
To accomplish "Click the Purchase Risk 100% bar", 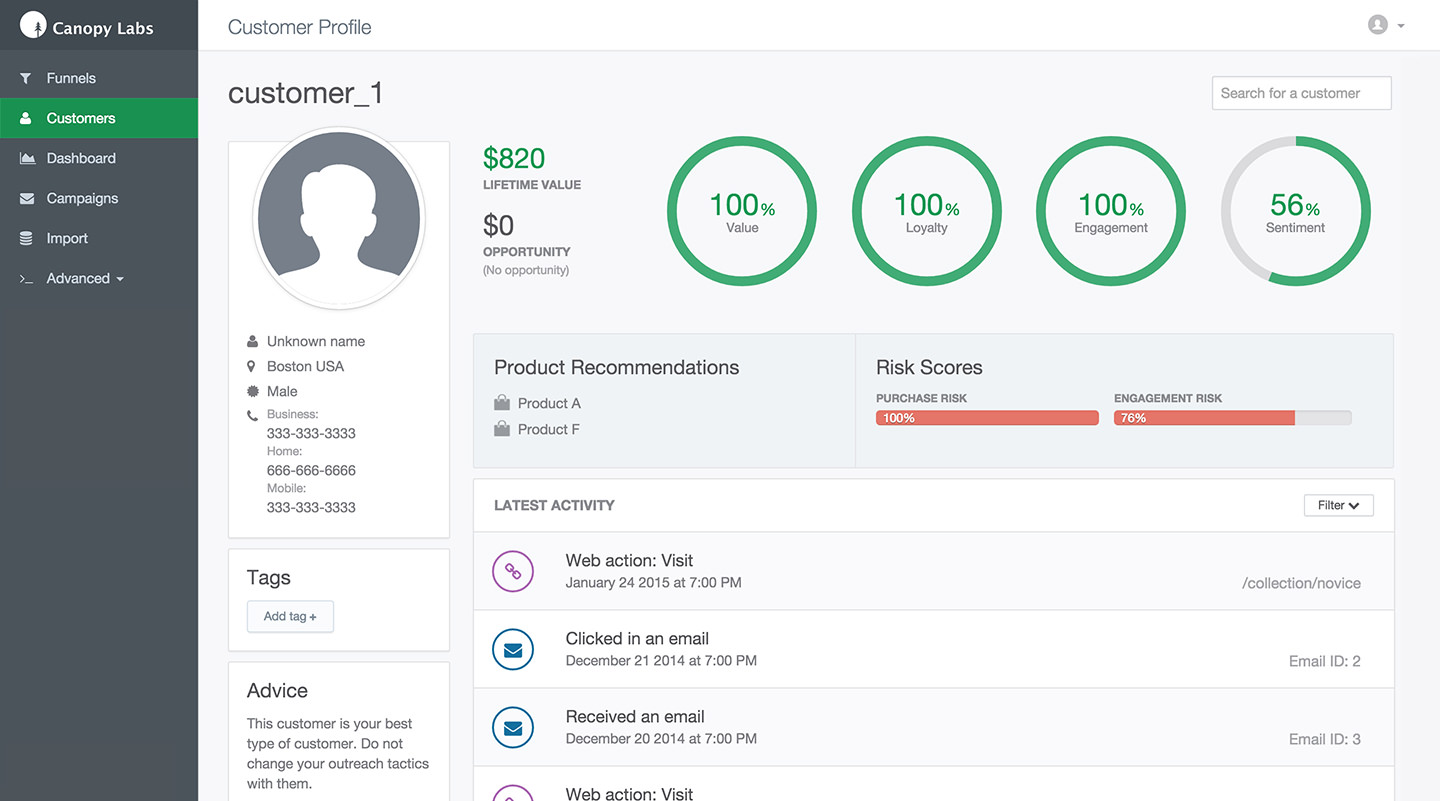I will tap(987, 418).
